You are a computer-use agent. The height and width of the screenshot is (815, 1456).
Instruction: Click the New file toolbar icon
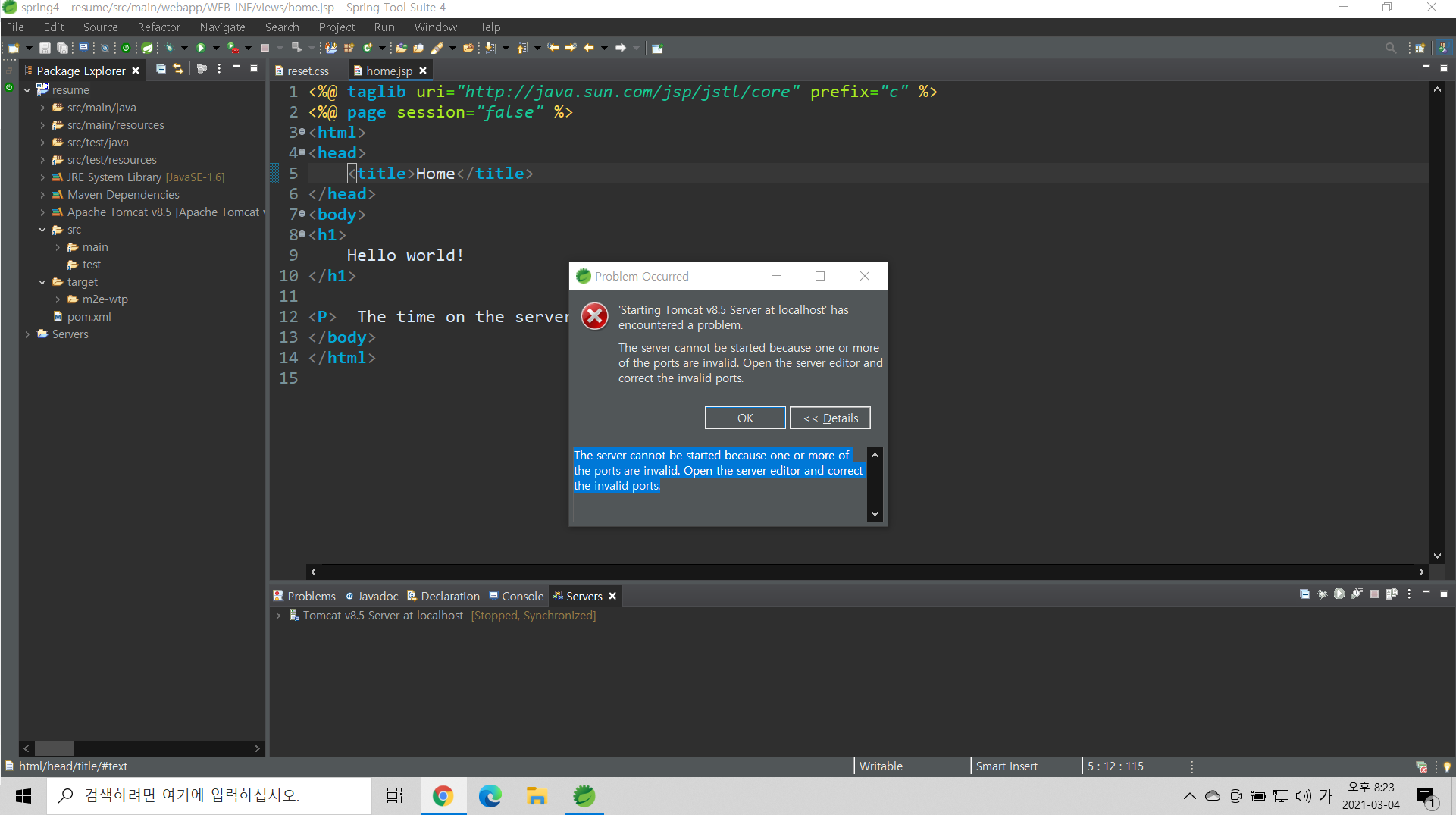coord(14,48)
